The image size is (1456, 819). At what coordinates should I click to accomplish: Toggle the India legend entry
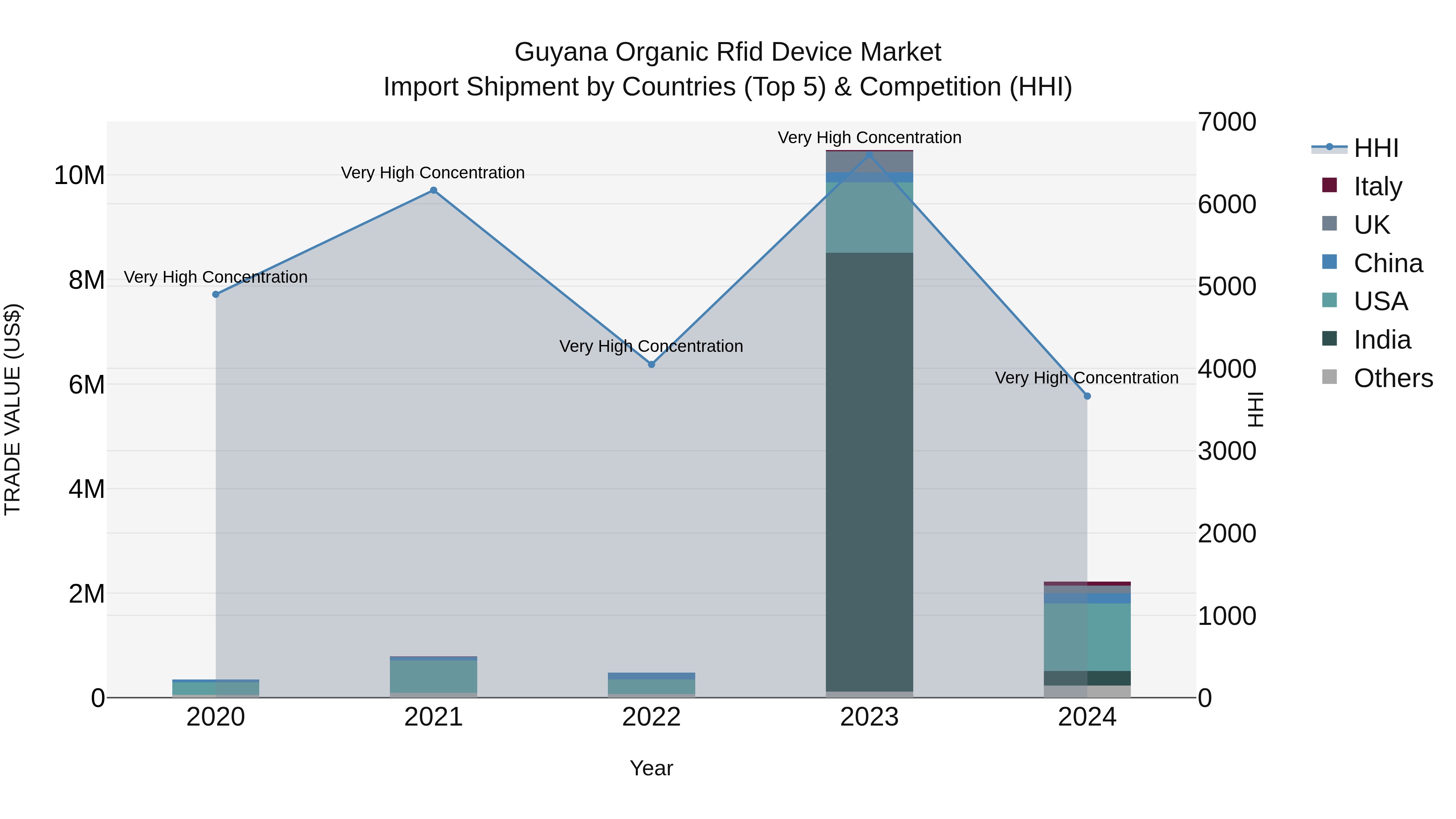point(1366,339)
